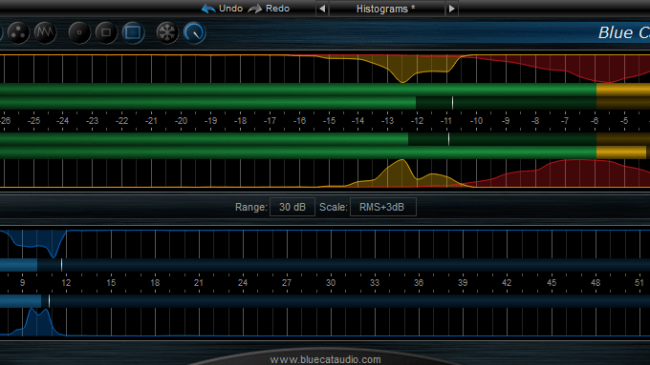Select the medium square size icon
This screenshot has height=365, width=650.
click(106, 32)
